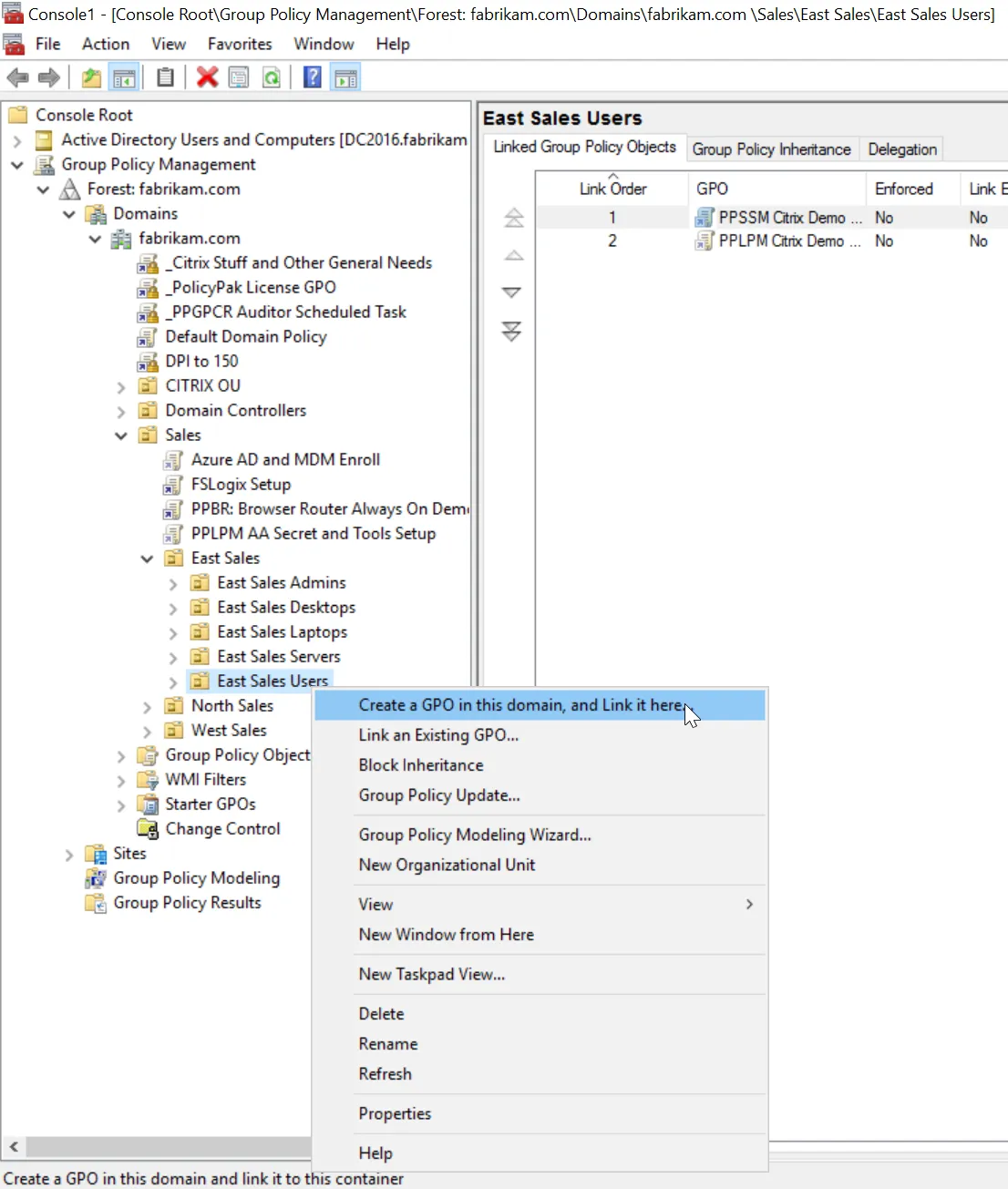Select Default Domain Policy in tree
This screenshot has height=1189, width=1008.
pyautogui.click(x=245, y=337)
